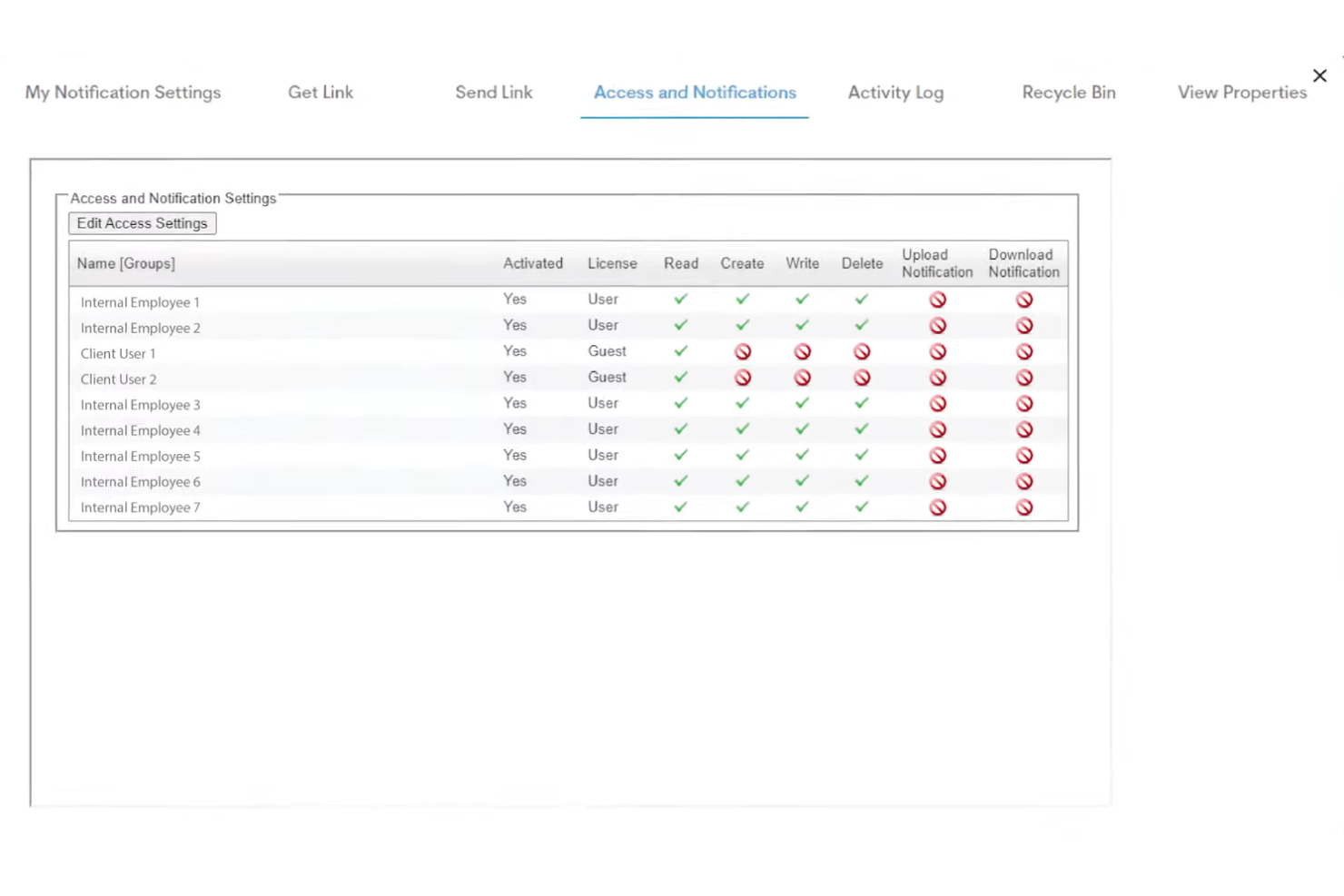Select the Read checkmark for Client User 2
This screenshot has width=1344, height=896.
point(681,378)
